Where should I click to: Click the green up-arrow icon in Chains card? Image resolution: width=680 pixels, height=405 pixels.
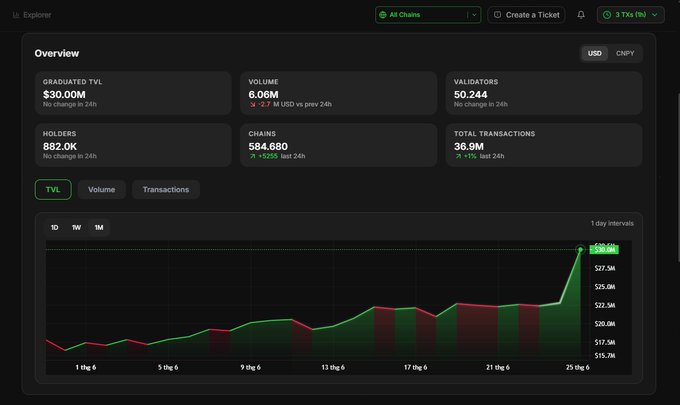[x=252, y=156]
